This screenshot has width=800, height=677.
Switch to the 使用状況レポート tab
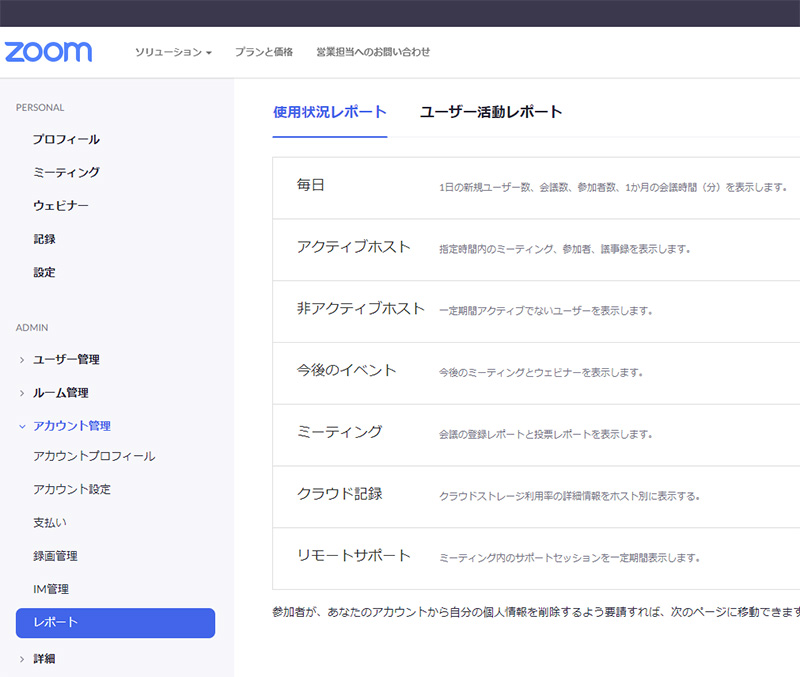coord(329,112)
